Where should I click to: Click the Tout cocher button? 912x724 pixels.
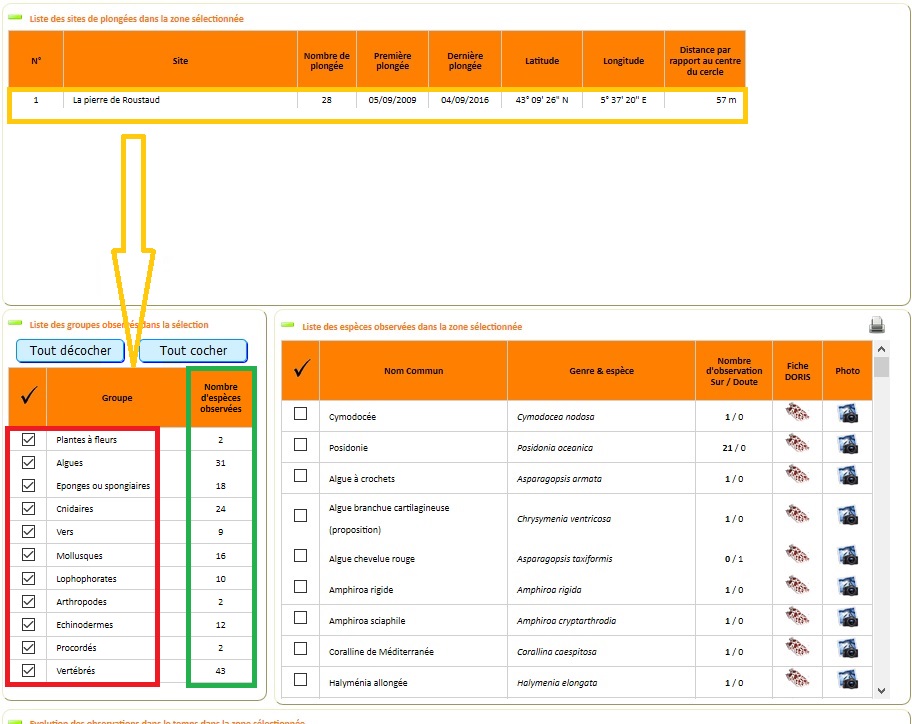[x=193, y=351]
